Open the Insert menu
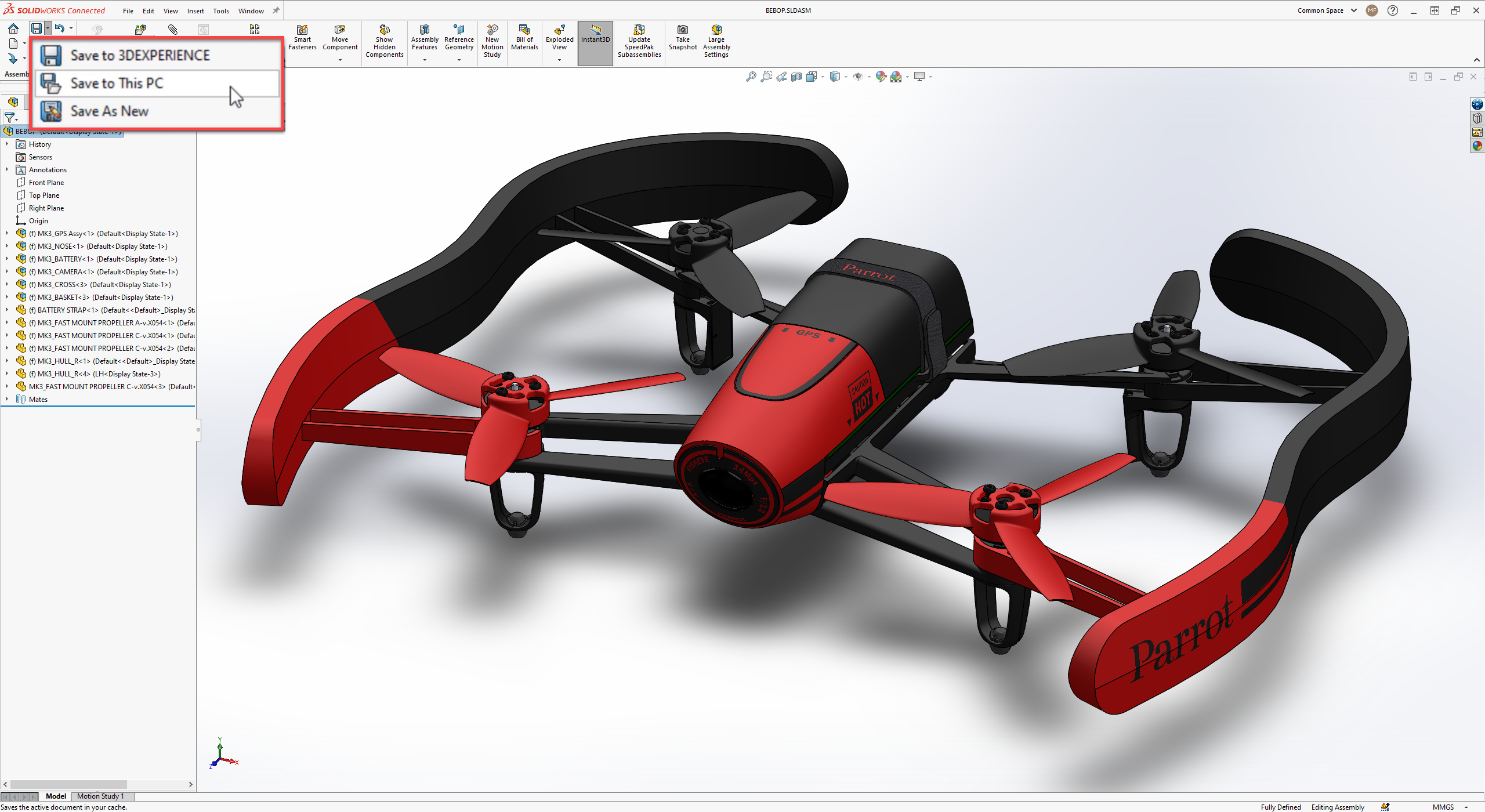Viewport: 1485px width, 812px height. coord(195,11)
